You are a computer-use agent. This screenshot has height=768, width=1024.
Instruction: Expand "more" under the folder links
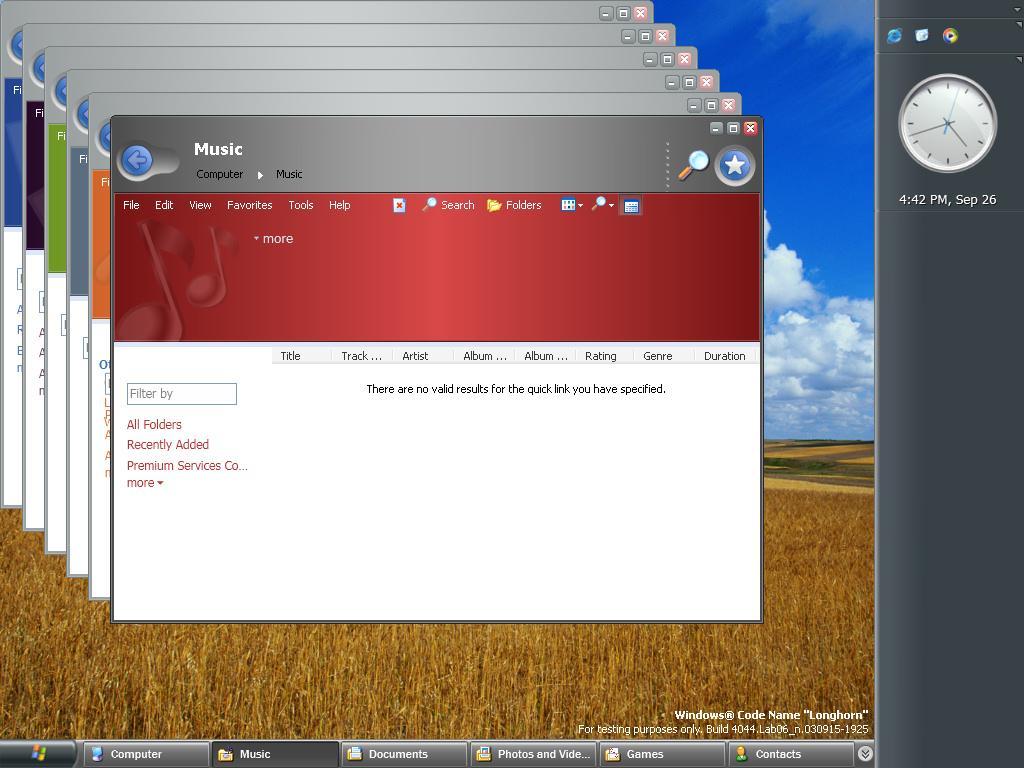click(145, 483)
